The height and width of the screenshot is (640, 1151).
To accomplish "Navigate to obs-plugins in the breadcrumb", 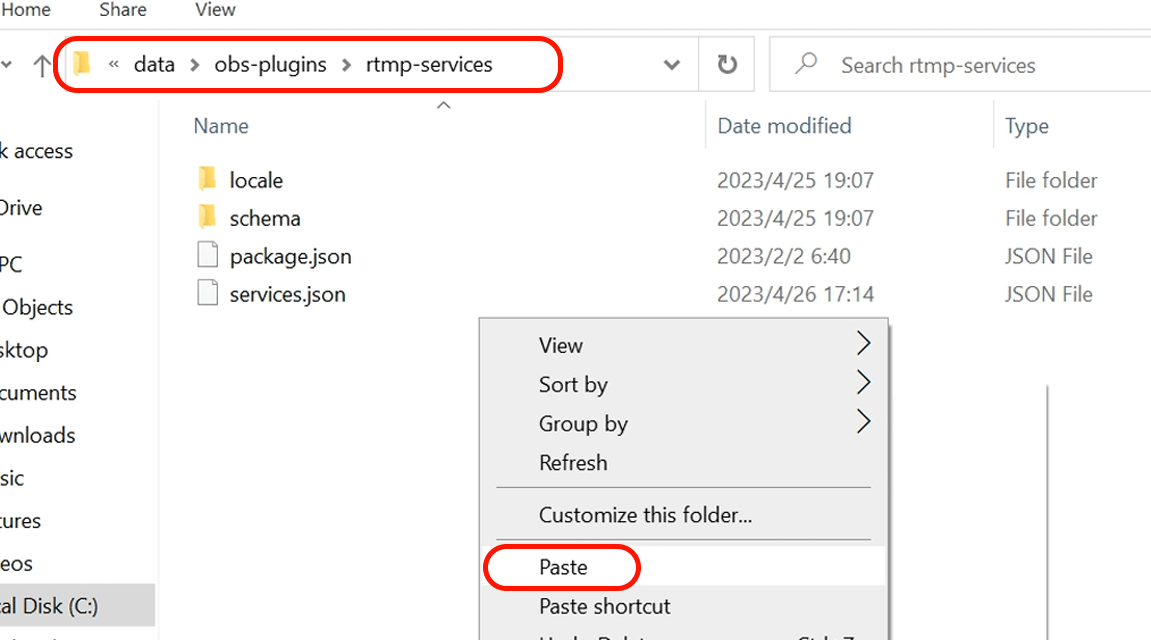I will (x=270, y=65).
